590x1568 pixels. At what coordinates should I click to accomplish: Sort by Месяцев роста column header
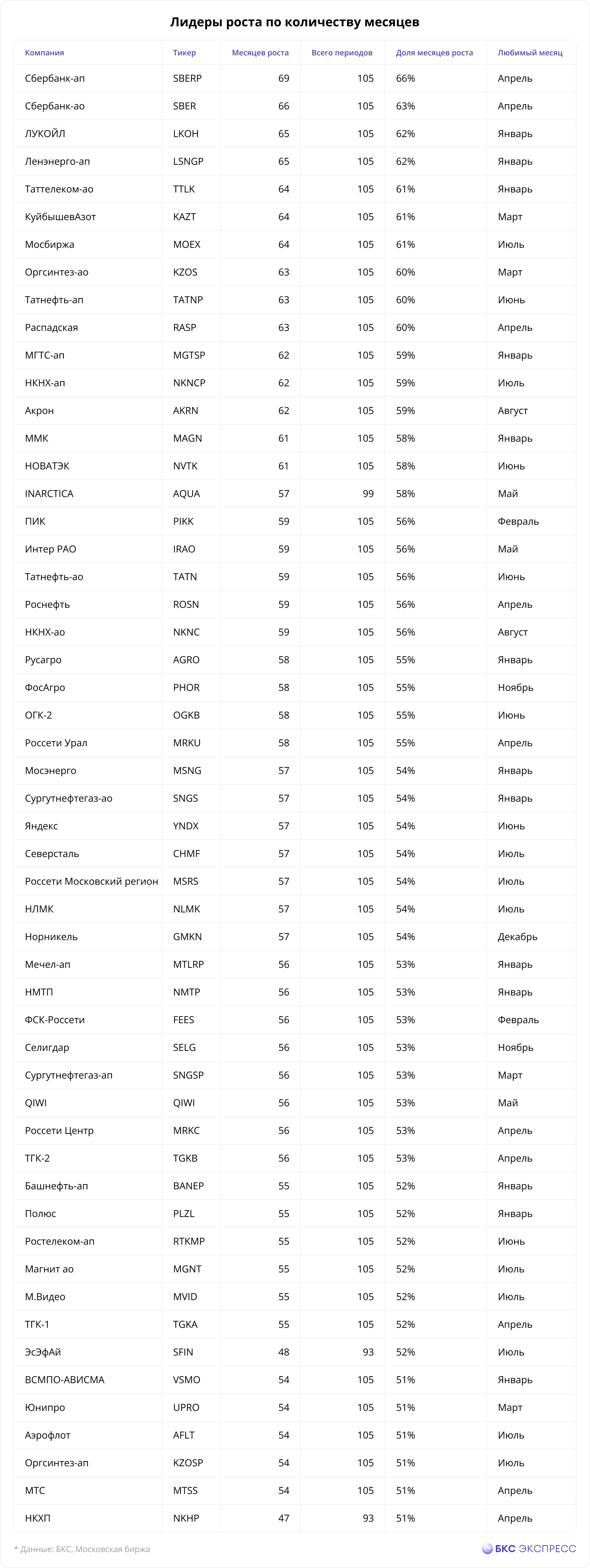(260, 53)
